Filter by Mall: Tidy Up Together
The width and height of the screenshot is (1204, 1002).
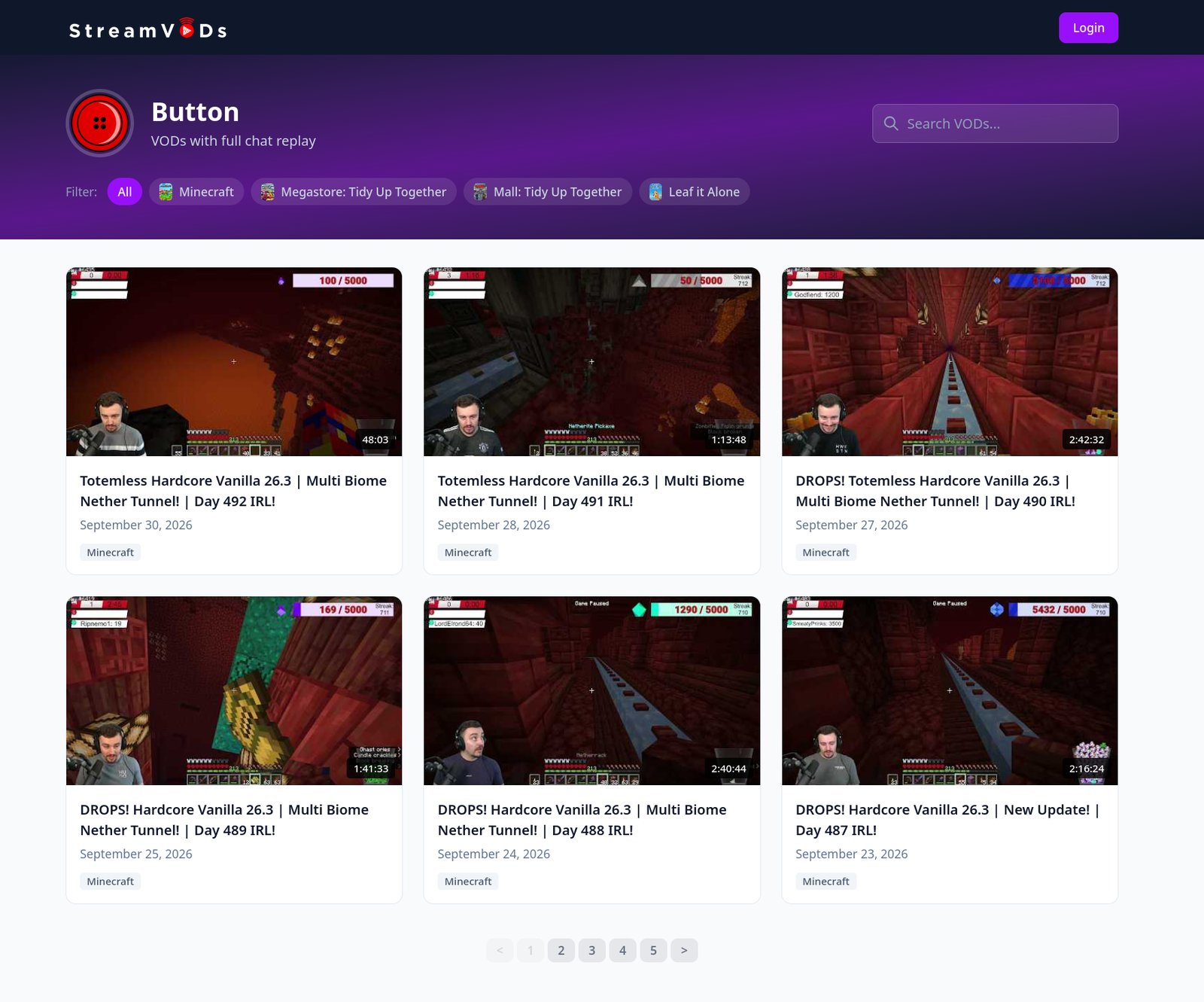[548, 192]
